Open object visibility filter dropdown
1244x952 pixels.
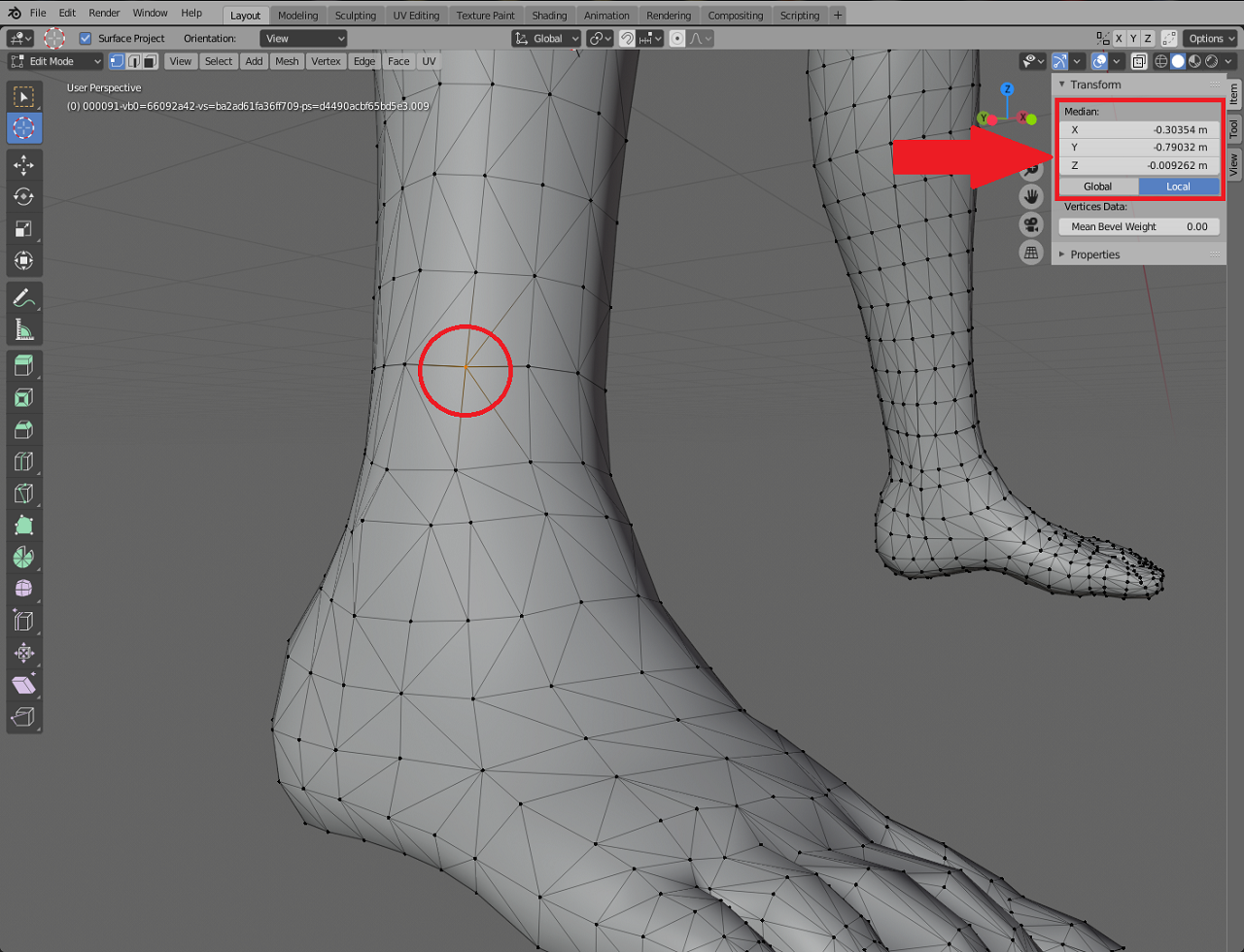click(x=1032, y=61)
